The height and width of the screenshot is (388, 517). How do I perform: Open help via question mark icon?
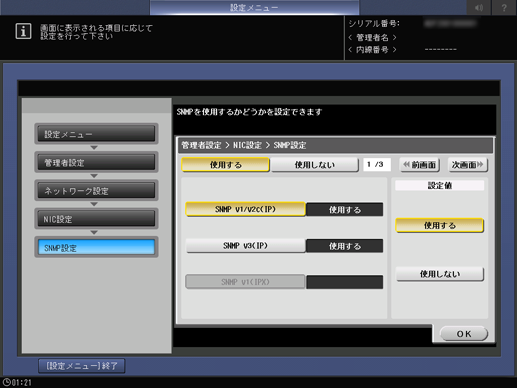504,7
